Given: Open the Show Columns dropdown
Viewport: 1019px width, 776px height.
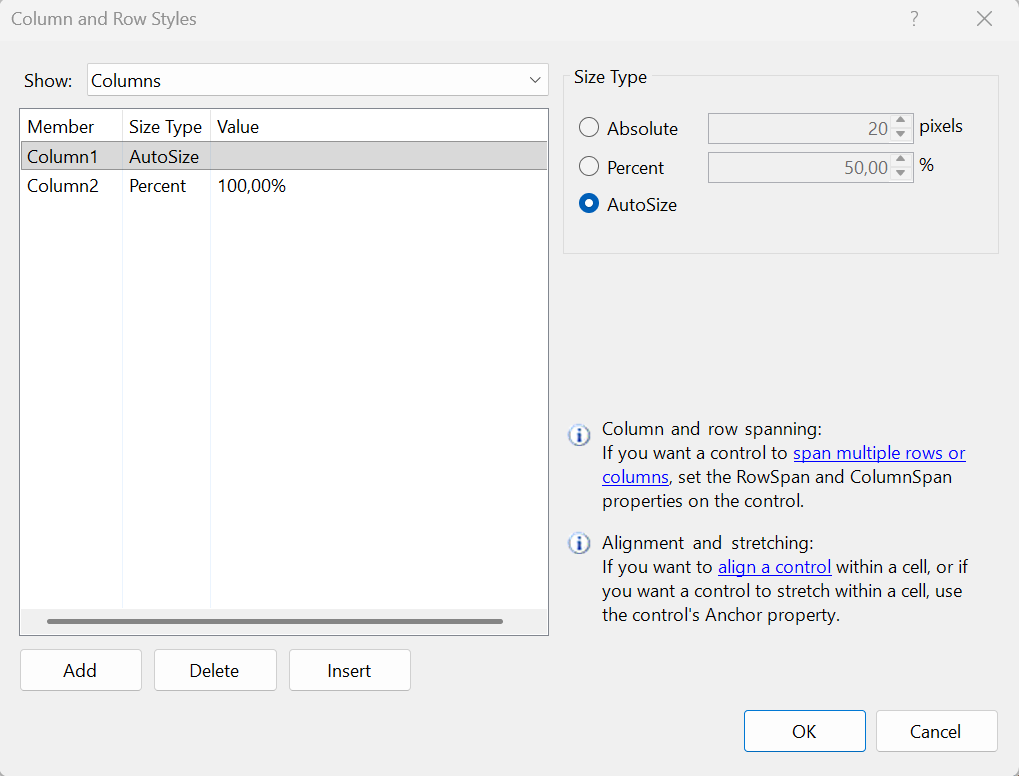Looking at the screenshot, I should 318,80.
